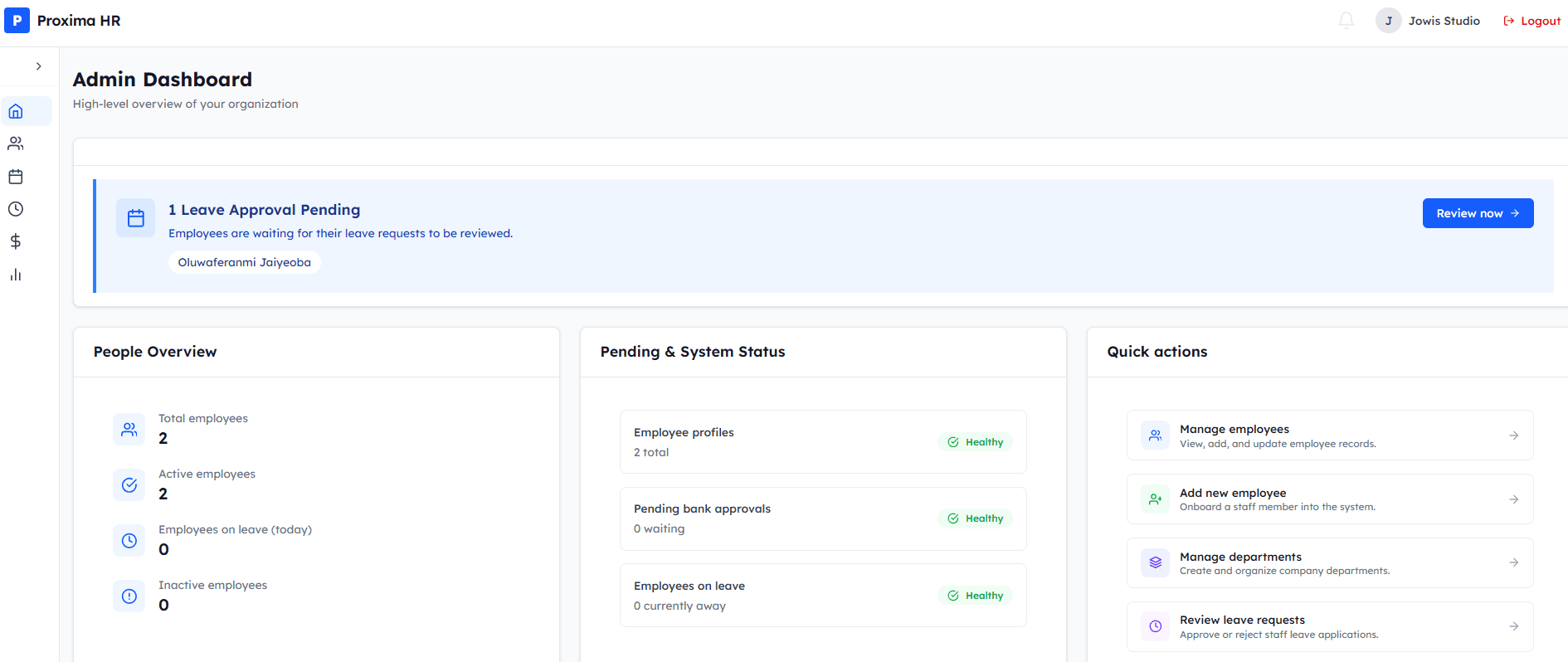Click the '2 total' text

(x=651, y=453)
